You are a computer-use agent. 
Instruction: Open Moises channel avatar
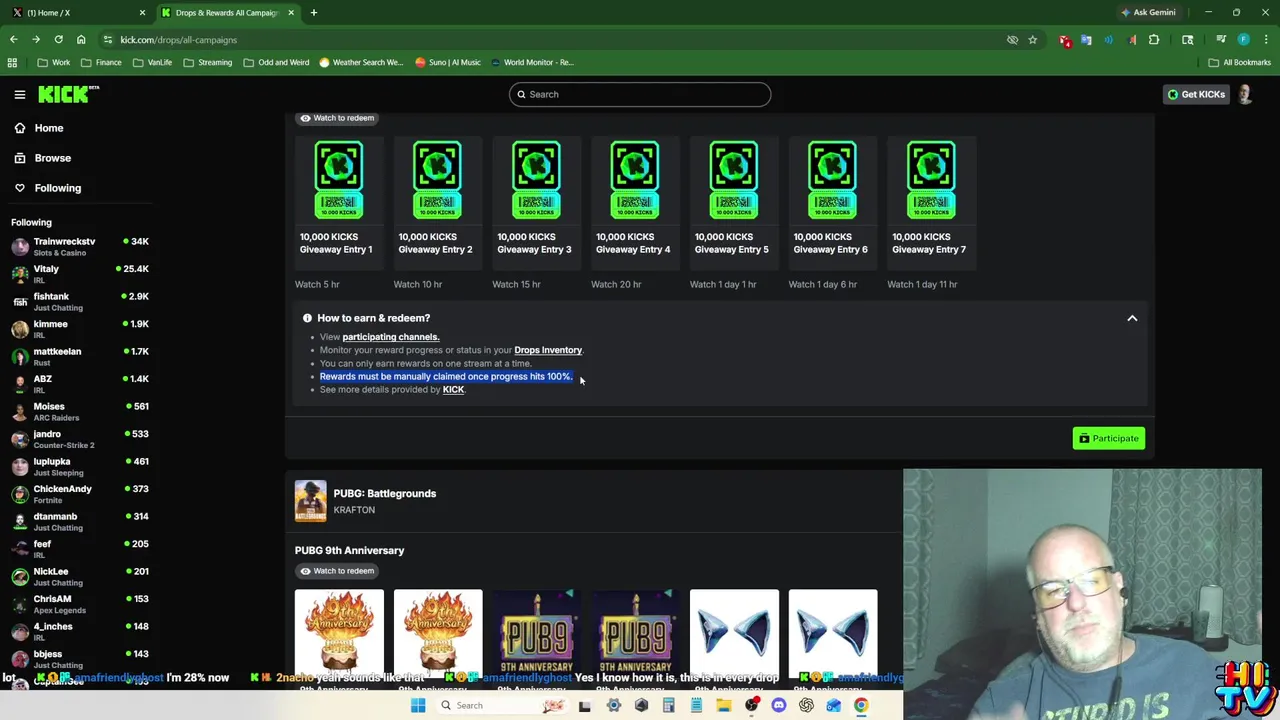20,411
